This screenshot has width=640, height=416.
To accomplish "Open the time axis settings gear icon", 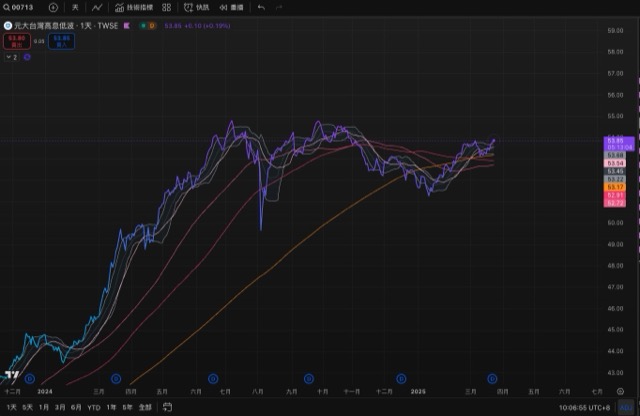I will click(x=620, y=392).
